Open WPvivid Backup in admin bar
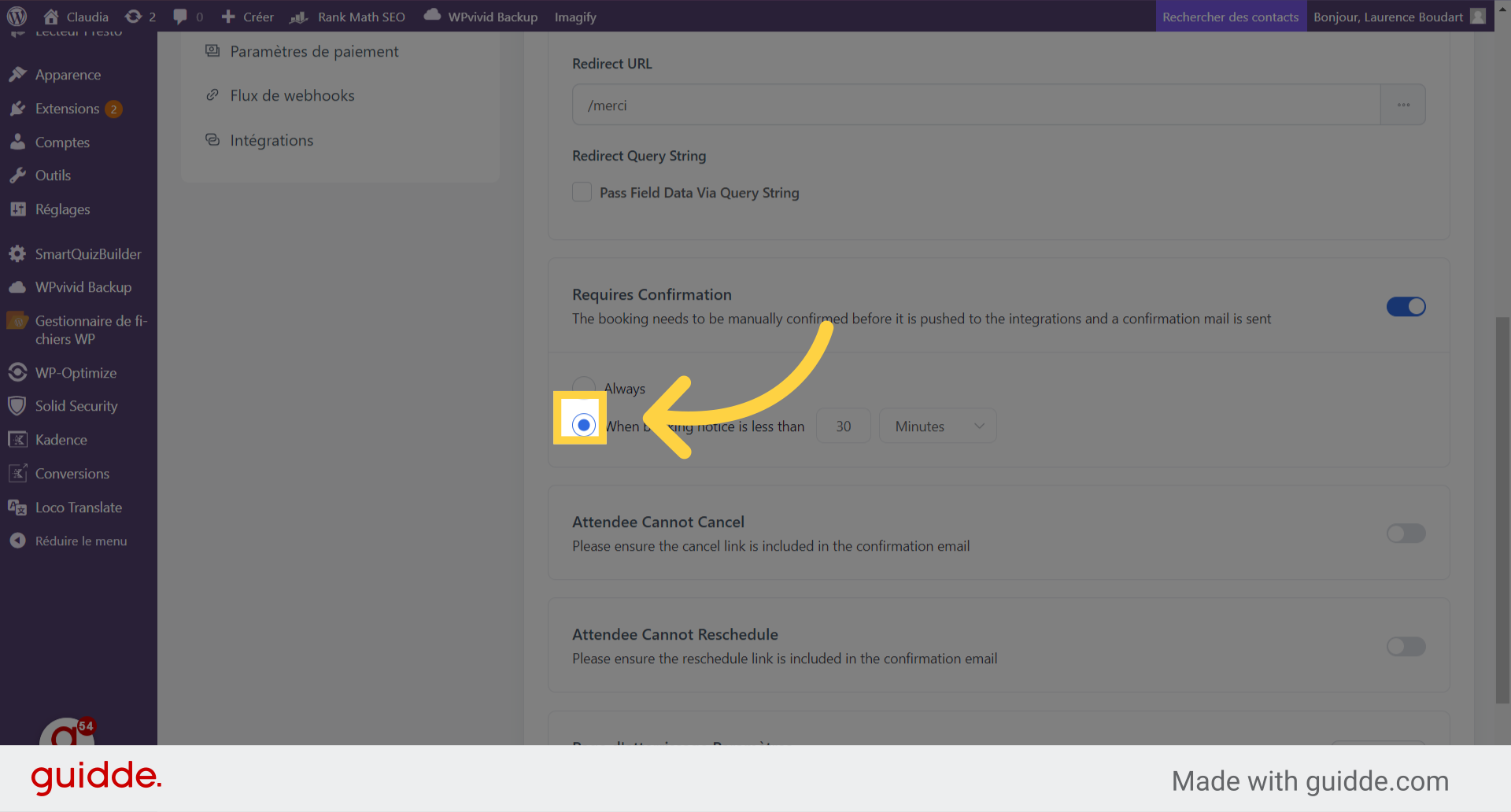1511x812 pixels. click(x=481, y=17)
